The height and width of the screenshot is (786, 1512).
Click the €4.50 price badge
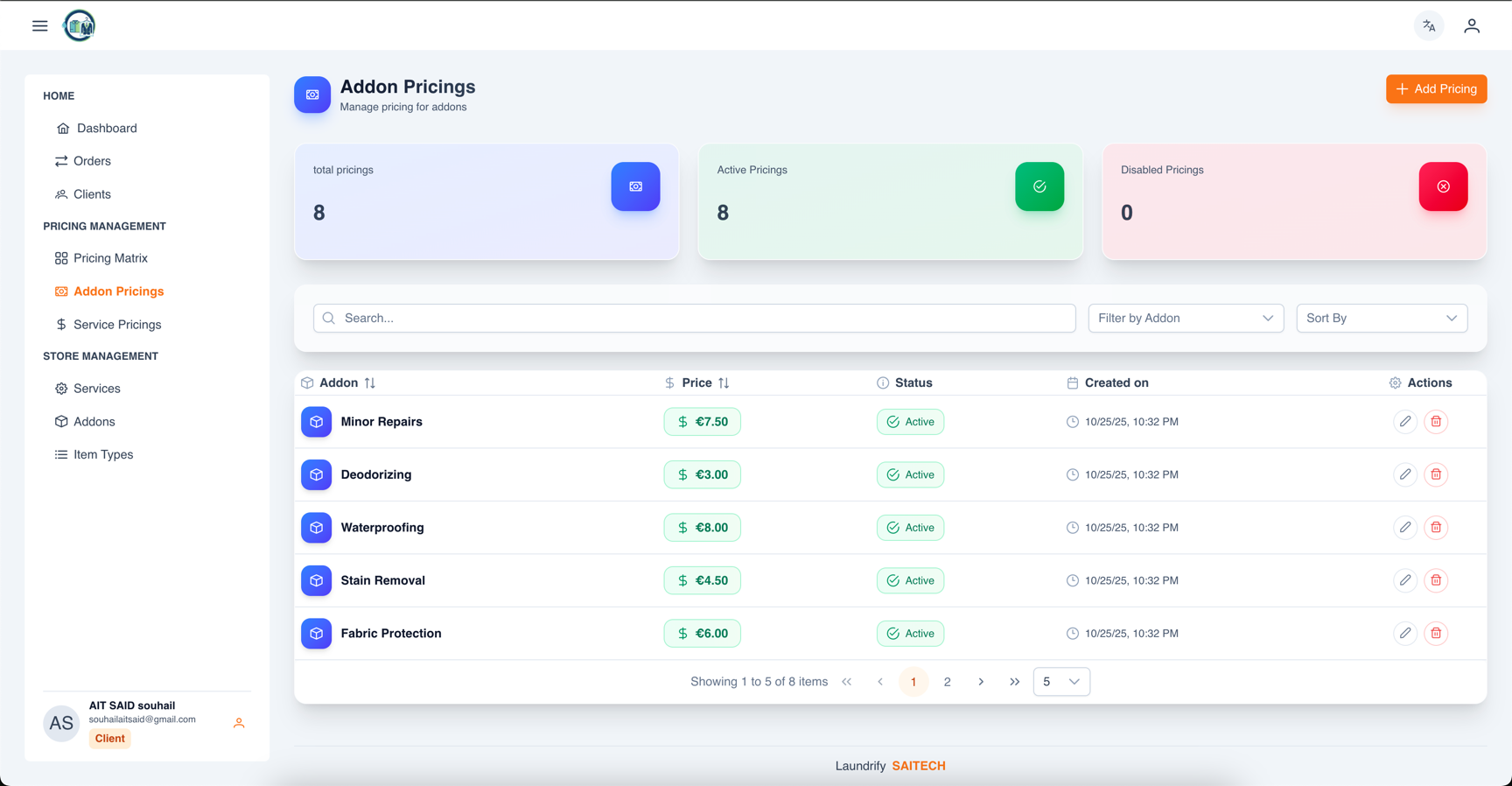click(x=702, y=580)
